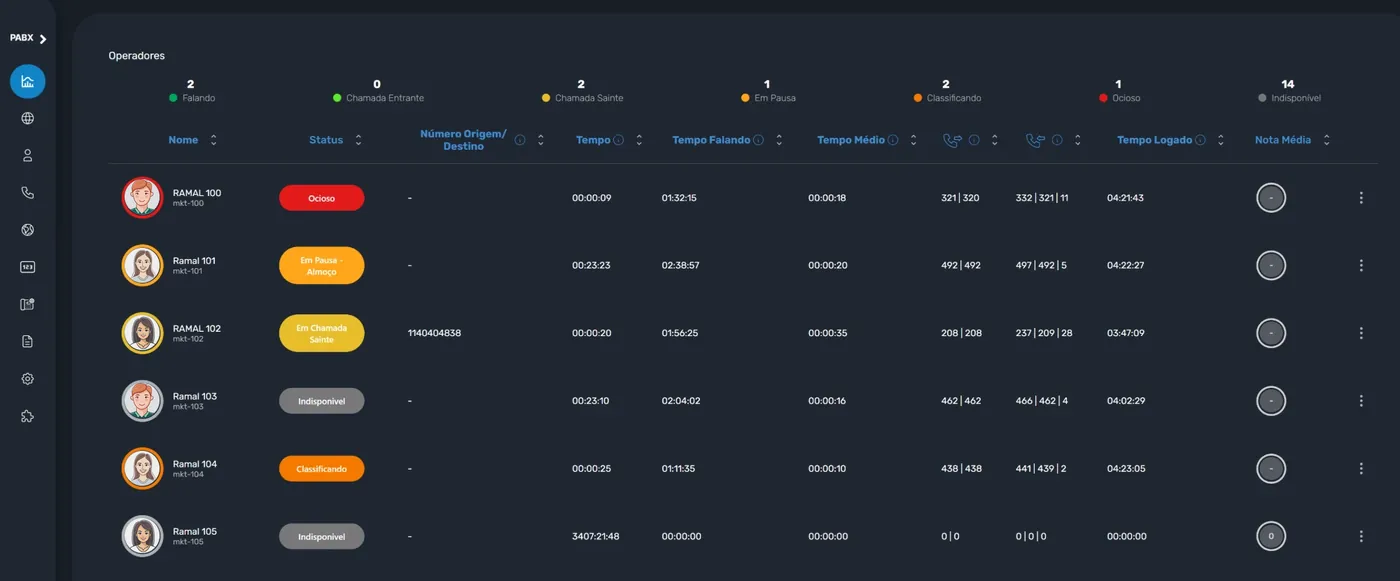The width and height of the screenshot is (1400, 581).
Task: Filter by Em Pausa counter
Action: [x=768, y=91]
